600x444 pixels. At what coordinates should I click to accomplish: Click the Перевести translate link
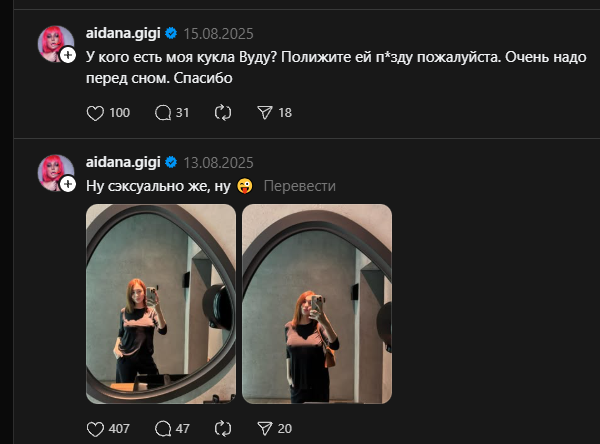299,186
